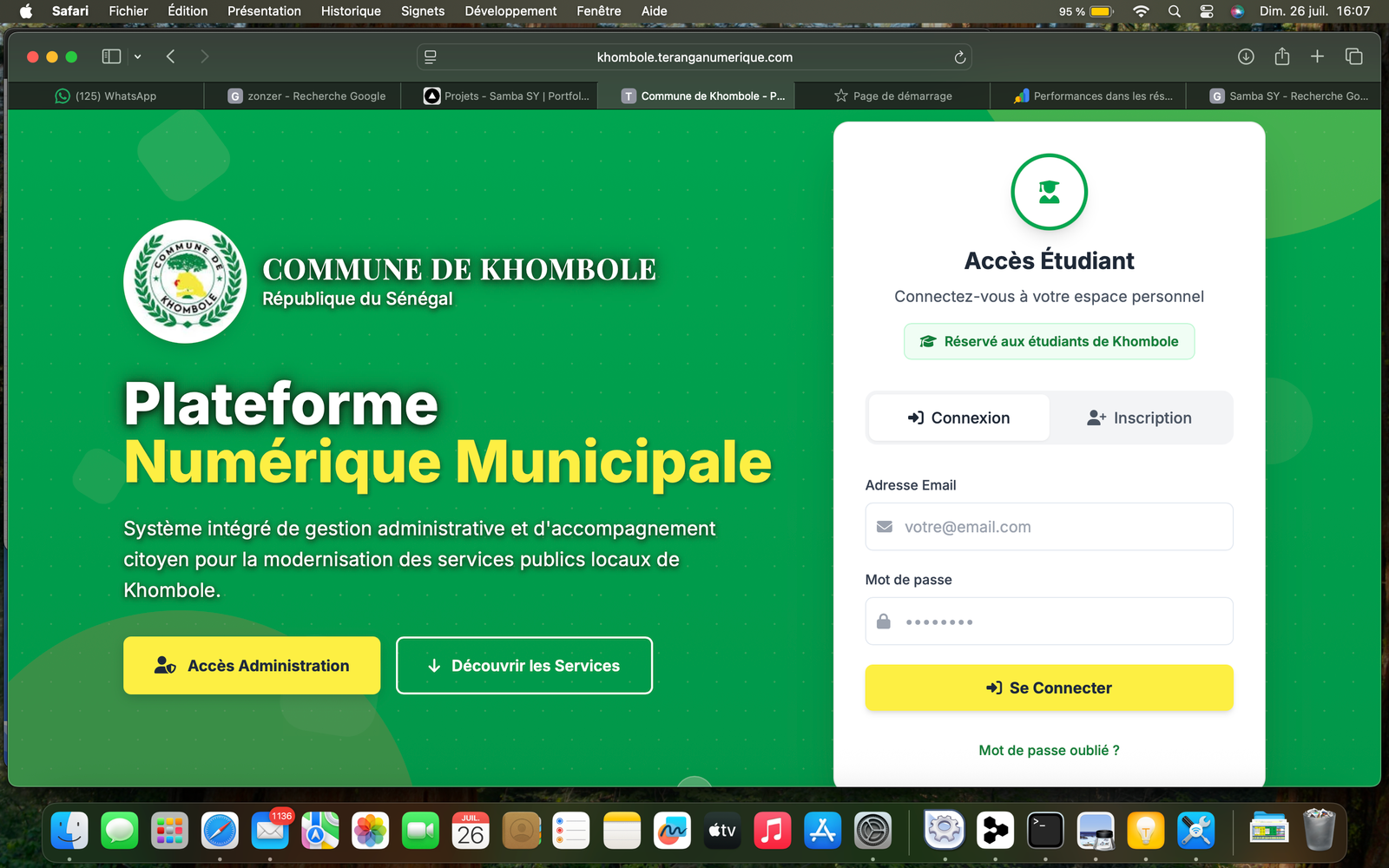The height and width of the screenshot is (868, 1389).
Task: Select the Connexion tab
Action: point(958,418)
